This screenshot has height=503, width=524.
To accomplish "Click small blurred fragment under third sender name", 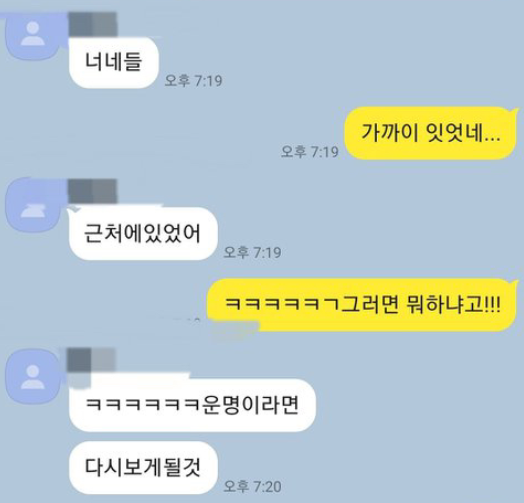I will pyautogui.click(x=79, y=380).
